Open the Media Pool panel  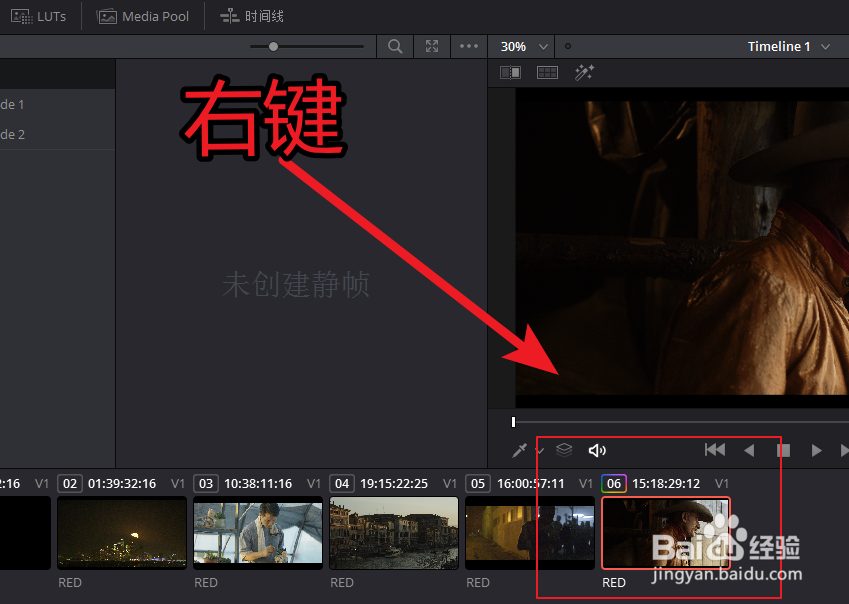coord(143,16)
